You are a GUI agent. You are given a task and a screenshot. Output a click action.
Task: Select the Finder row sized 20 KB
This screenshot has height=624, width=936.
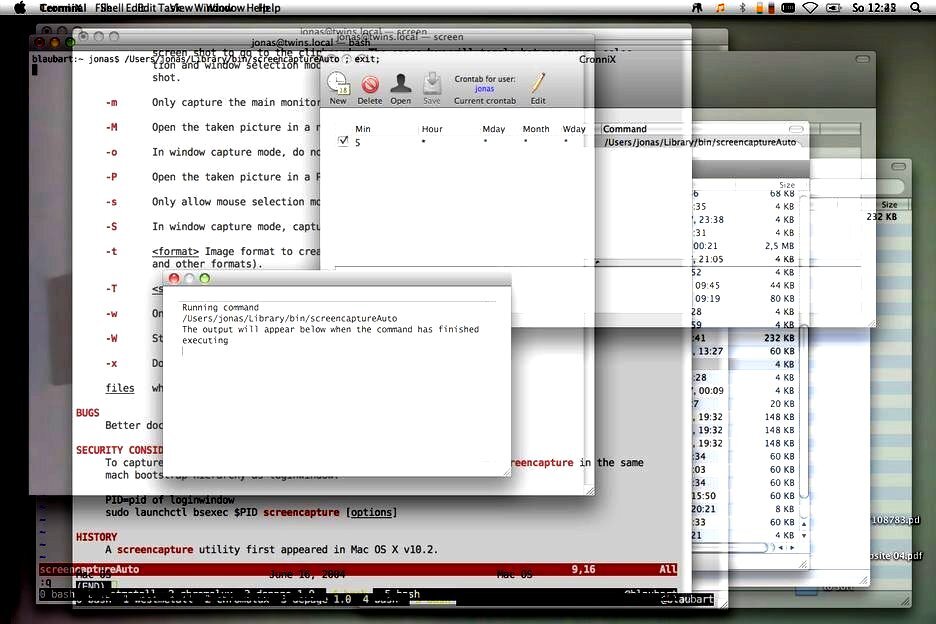746,404
